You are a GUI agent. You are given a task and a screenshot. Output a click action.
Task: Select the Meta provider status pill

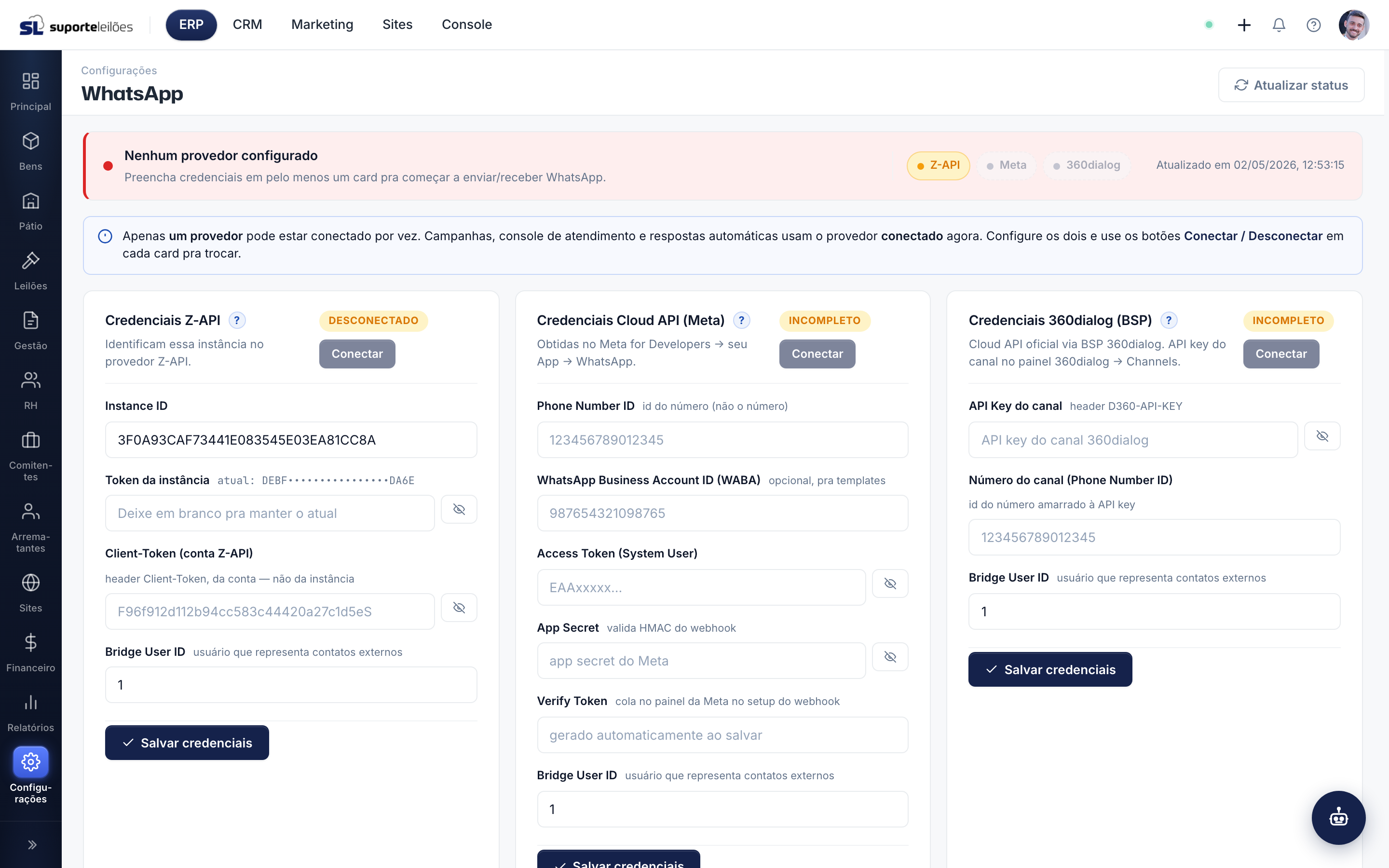click(1006, 165)
